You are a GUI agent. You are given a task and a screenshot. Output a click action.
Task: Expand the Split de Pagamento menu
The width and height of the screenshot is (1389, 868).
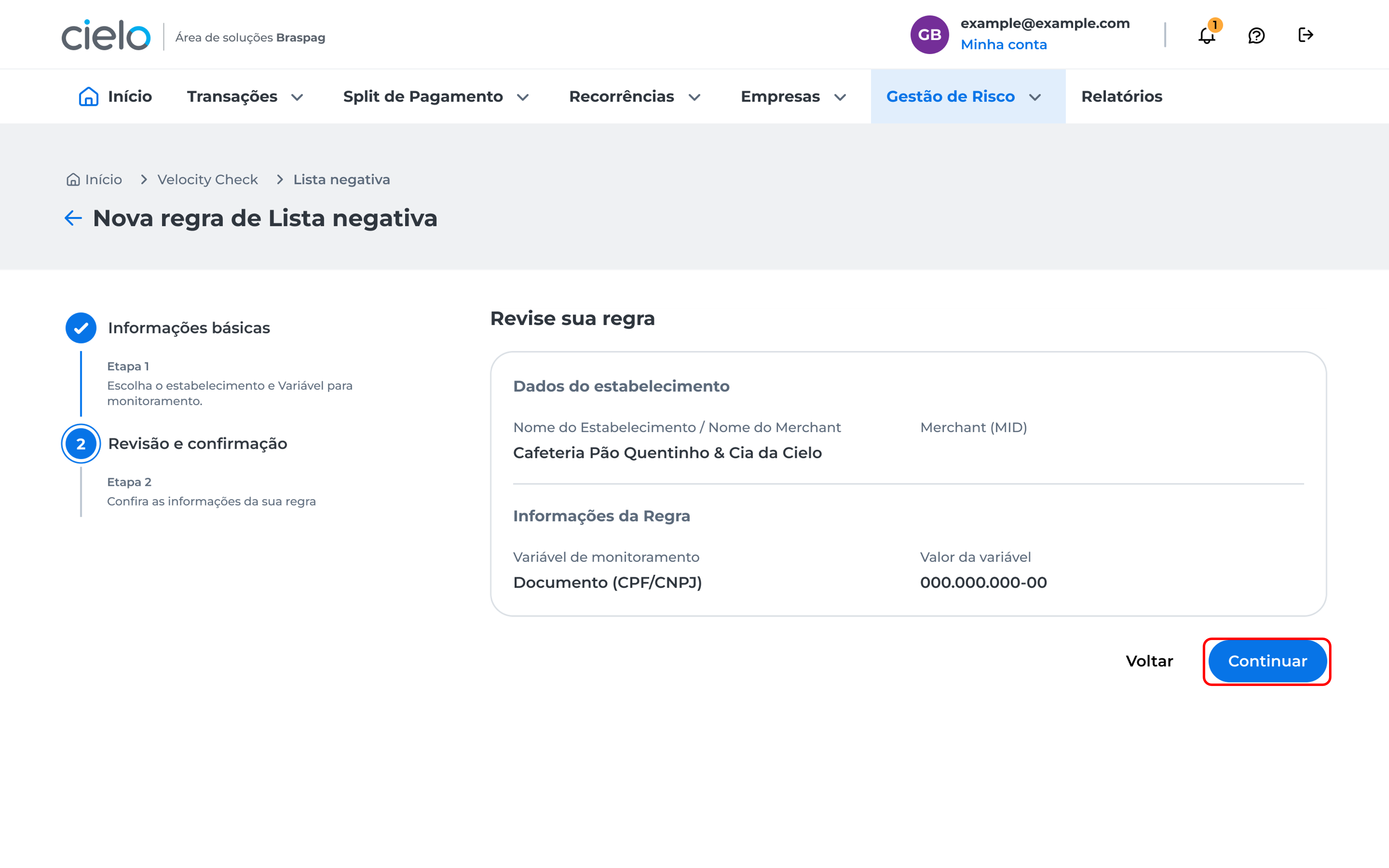[x=435, y=96]
